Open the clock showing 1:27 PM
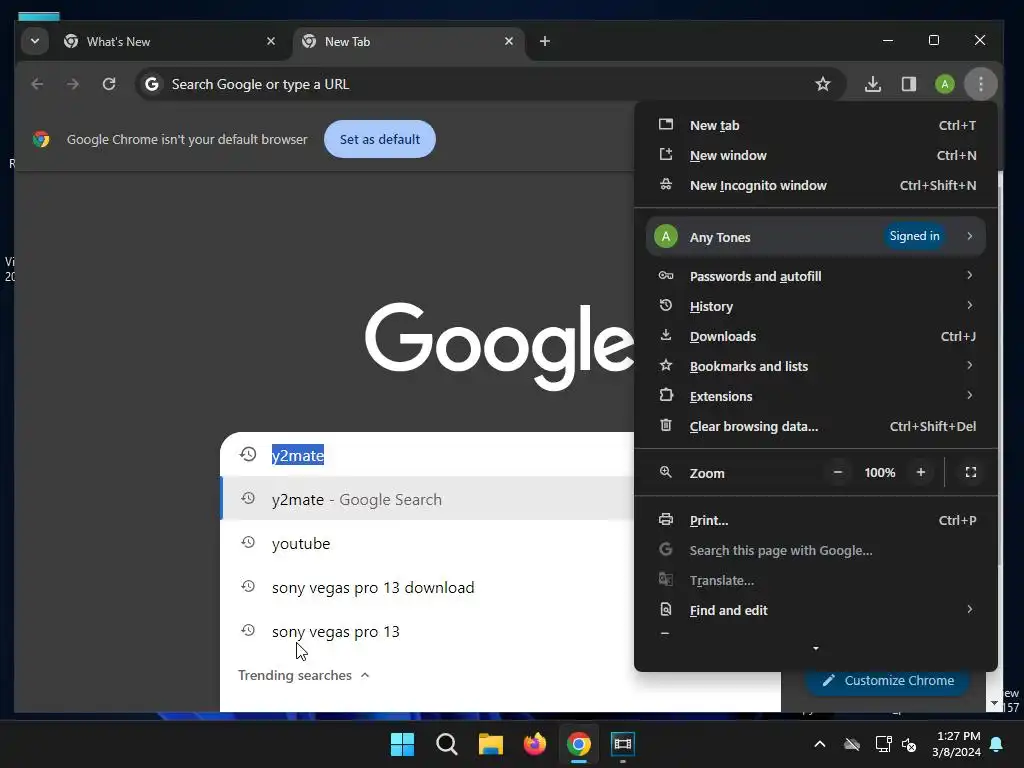1024x768 pixels. point(957,744)
